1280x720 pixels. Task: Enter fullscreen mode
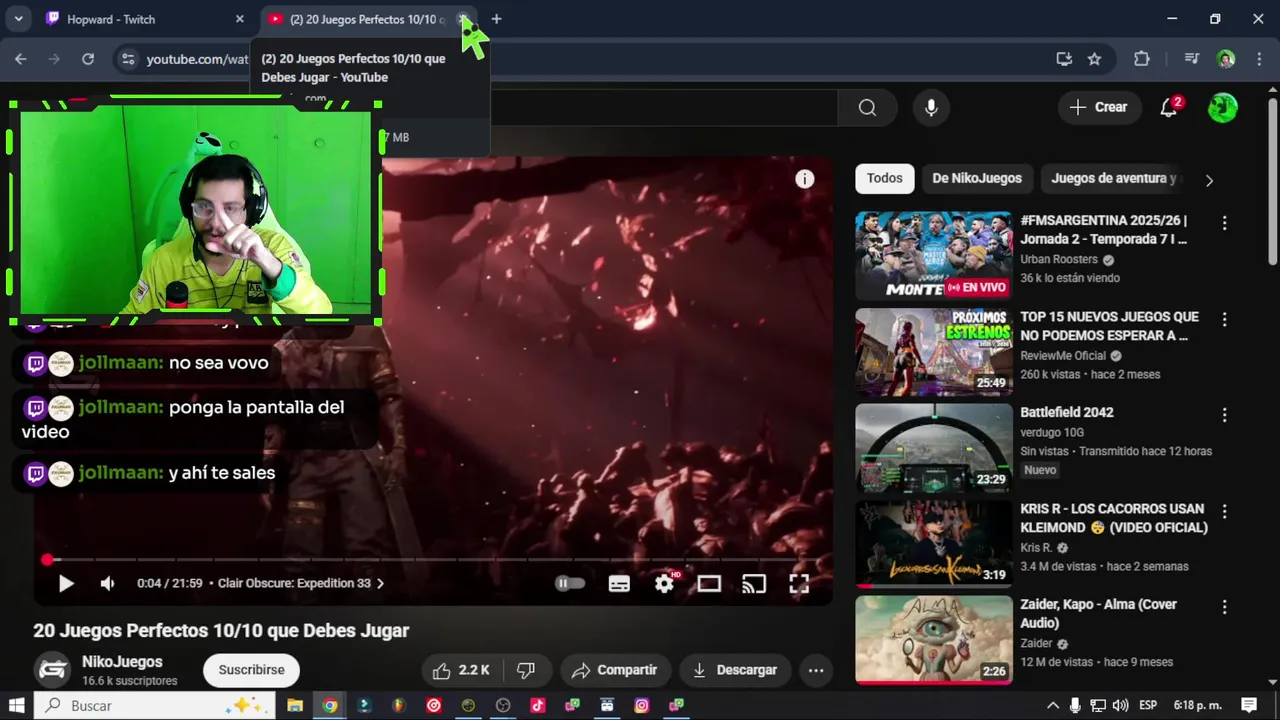click(799, 584)
